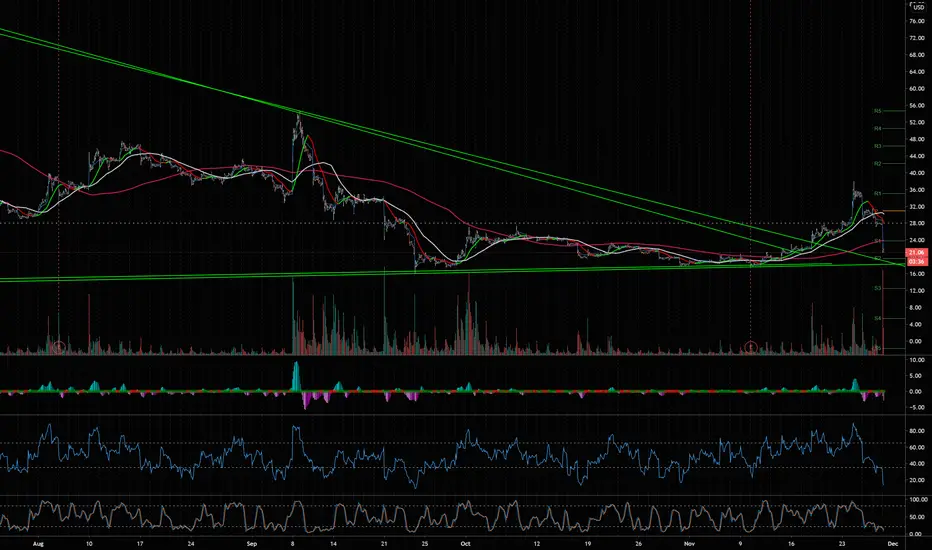932x550 pixels.
Task: Open the earnings E marker near Nov 9
Action: (x=751, y=345)
